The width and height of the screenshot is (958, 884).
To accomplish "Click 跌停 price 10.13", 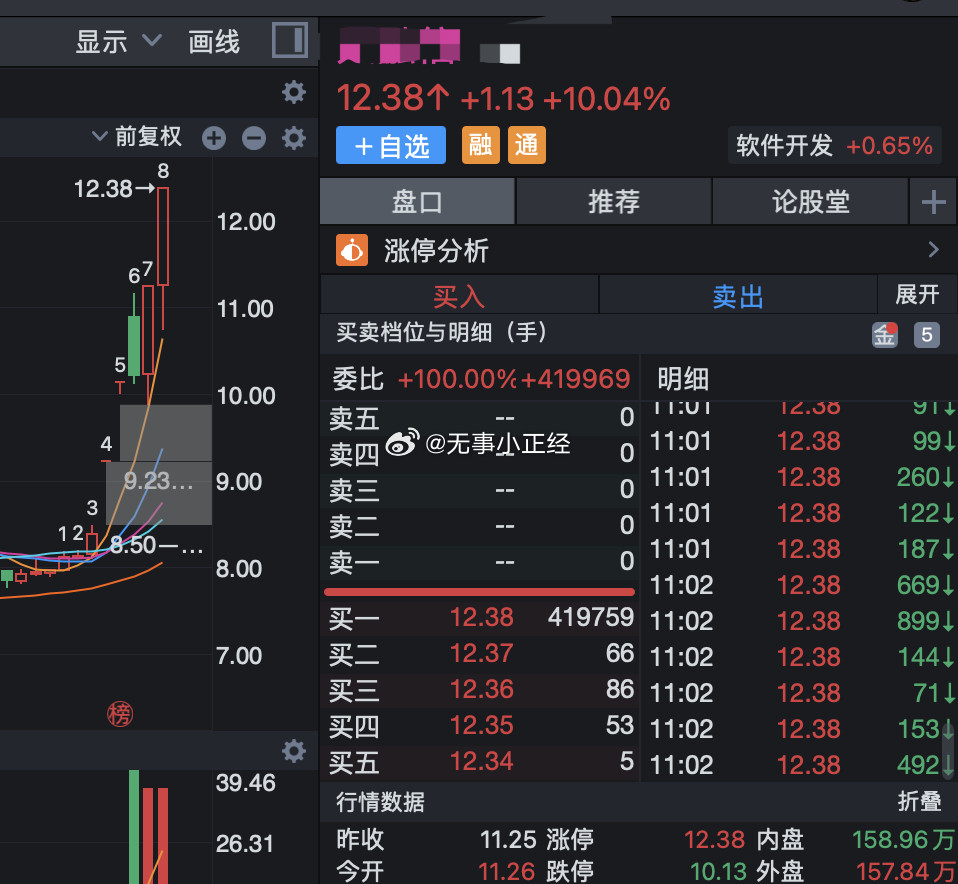I will (718, 871).
